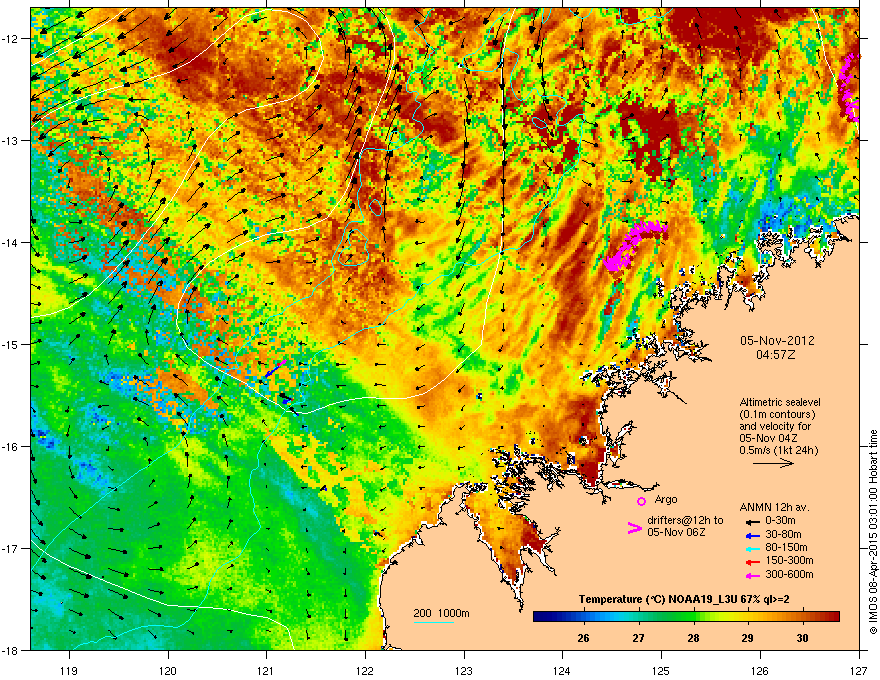Click the temperature color bar at 28

pos(694,617)
